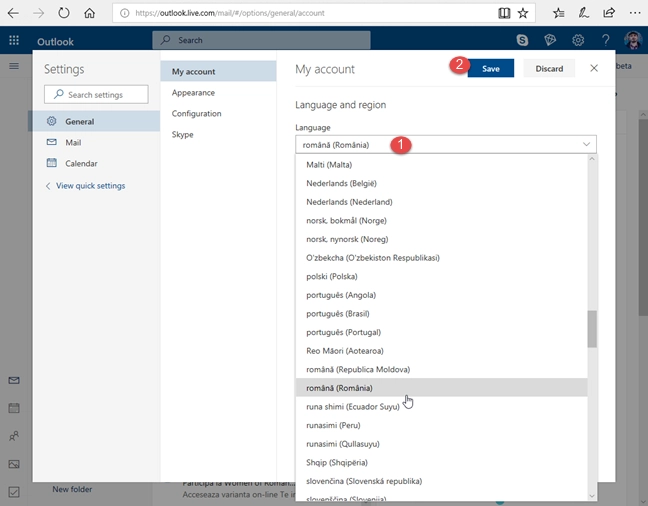This screenshot has height=506, width=648.
Task: Choose polski (Polska) language
Action: [x=441, y=276]
